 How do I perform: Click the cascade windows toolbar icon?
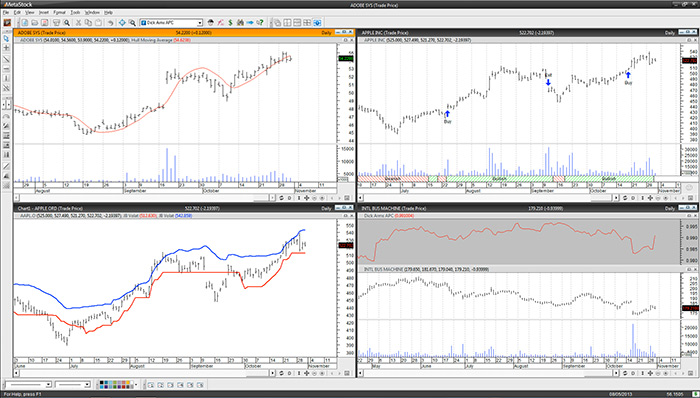277,22
